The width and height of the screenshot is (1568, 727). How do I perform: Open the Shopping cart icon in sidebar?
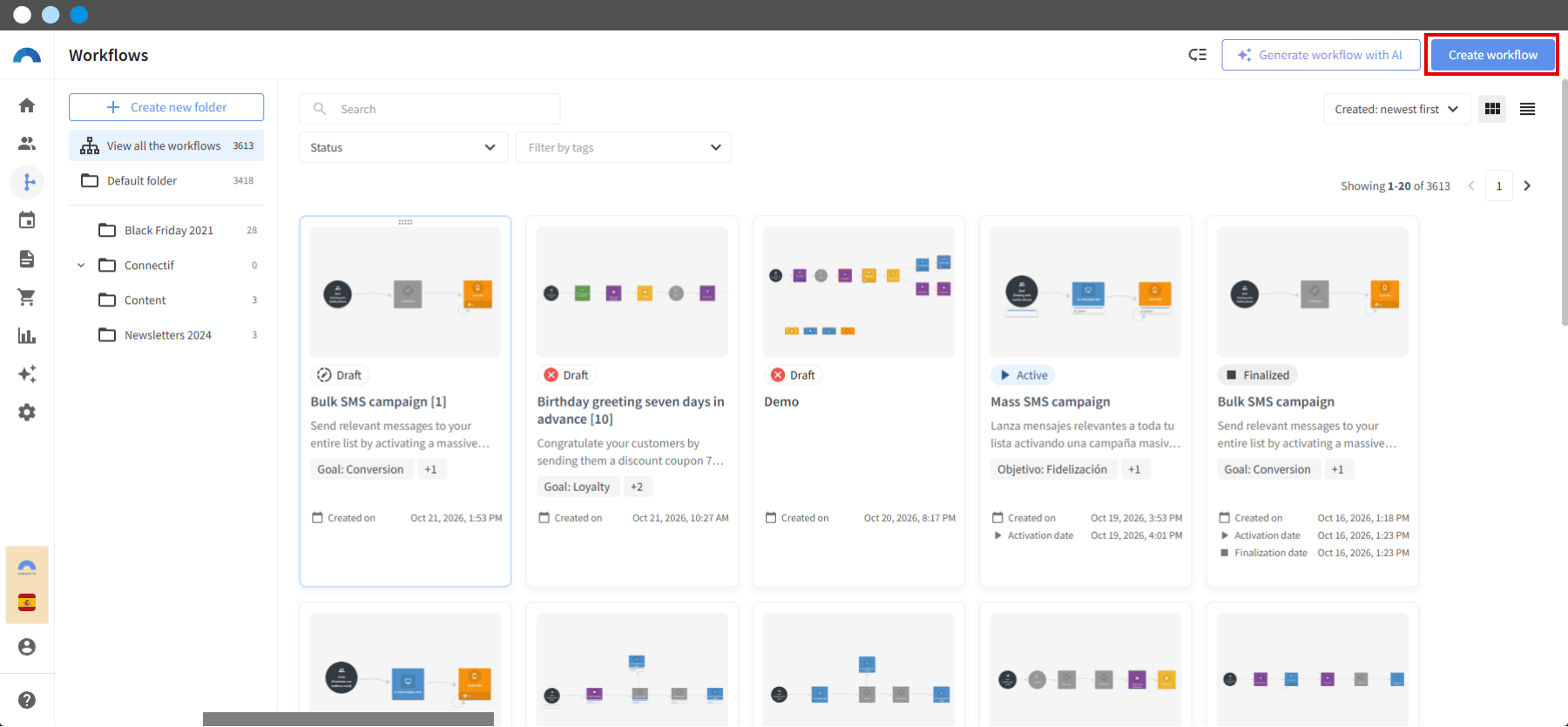tap(27, 297)
